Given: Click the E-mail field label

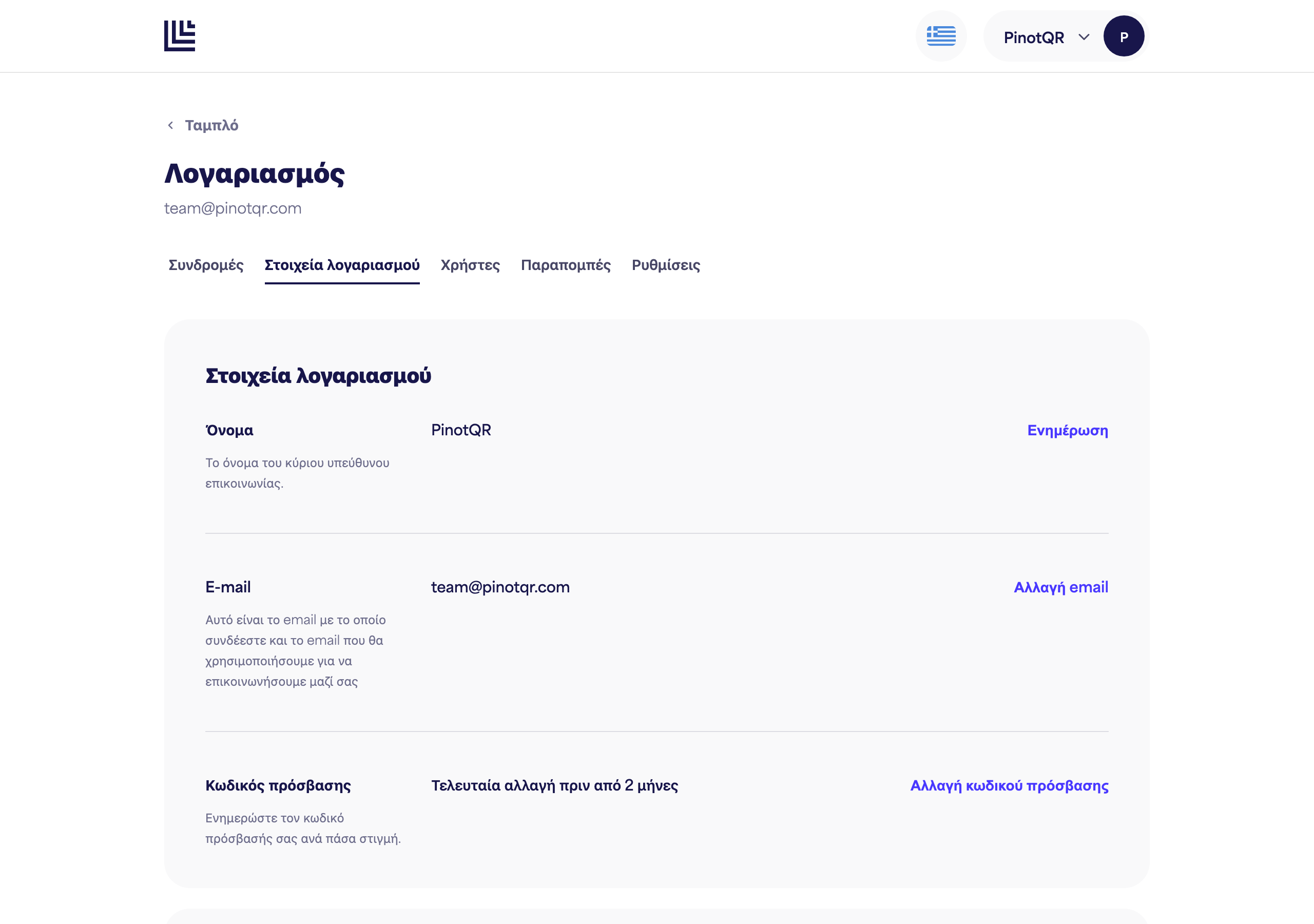Looking at the screenshot, I should pyautogui.click(x=228, y=587).
